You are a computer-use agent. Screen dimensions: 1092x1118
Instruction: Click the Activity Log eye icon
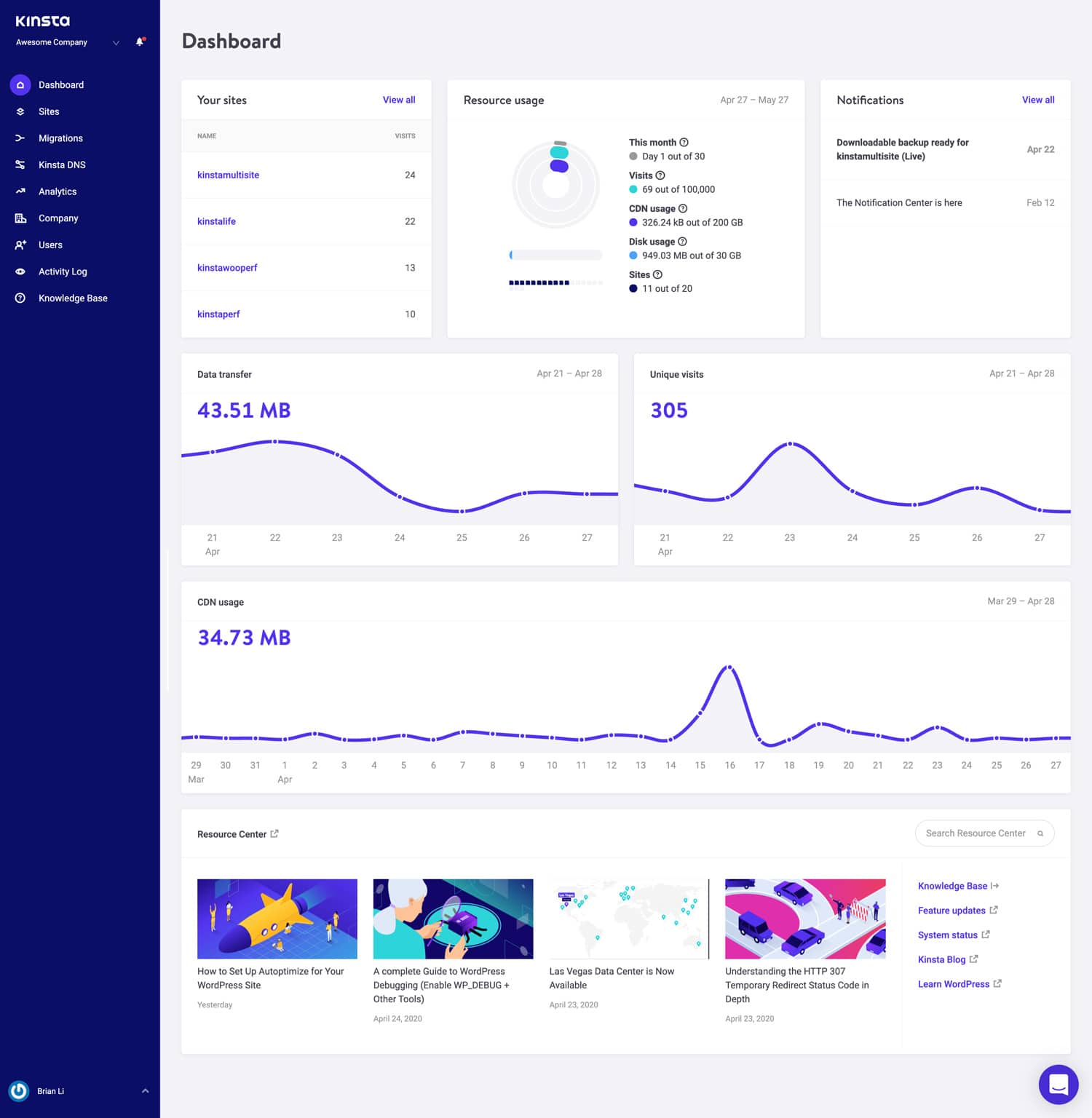[20, 271]
